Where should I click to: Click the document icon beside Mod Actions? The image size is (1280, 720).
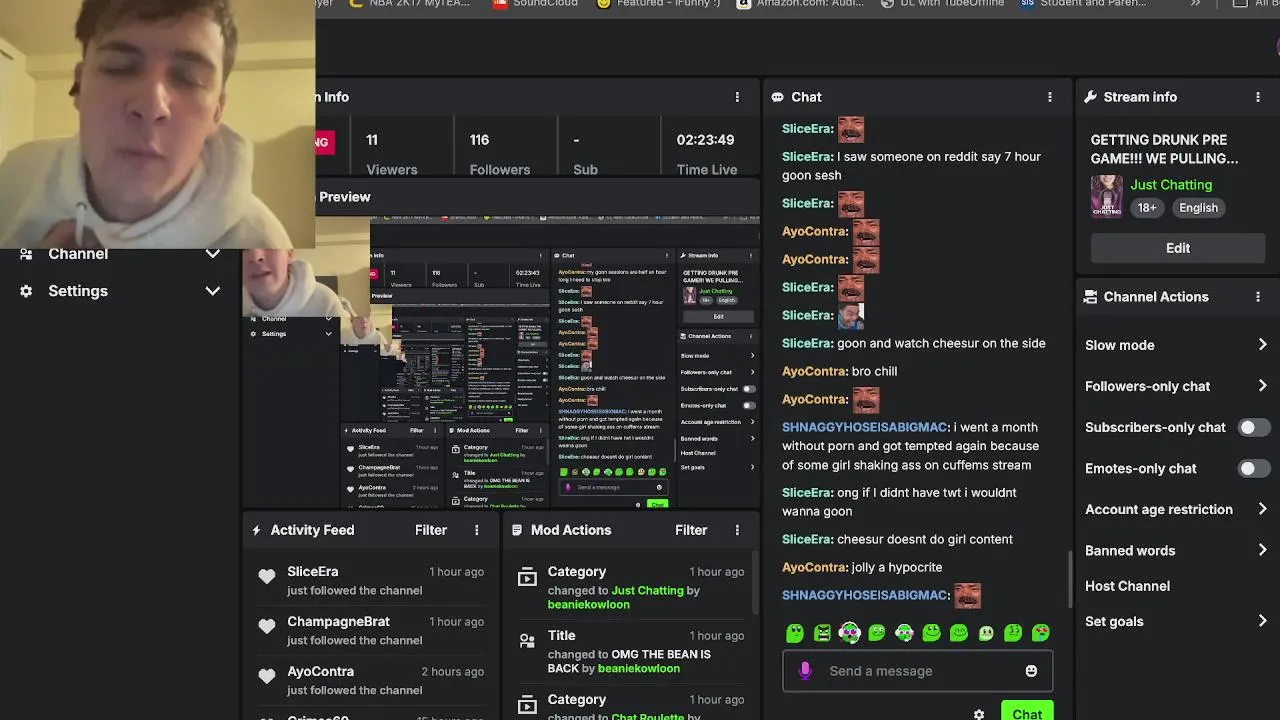pyautogui.click(x=517, y=530)
